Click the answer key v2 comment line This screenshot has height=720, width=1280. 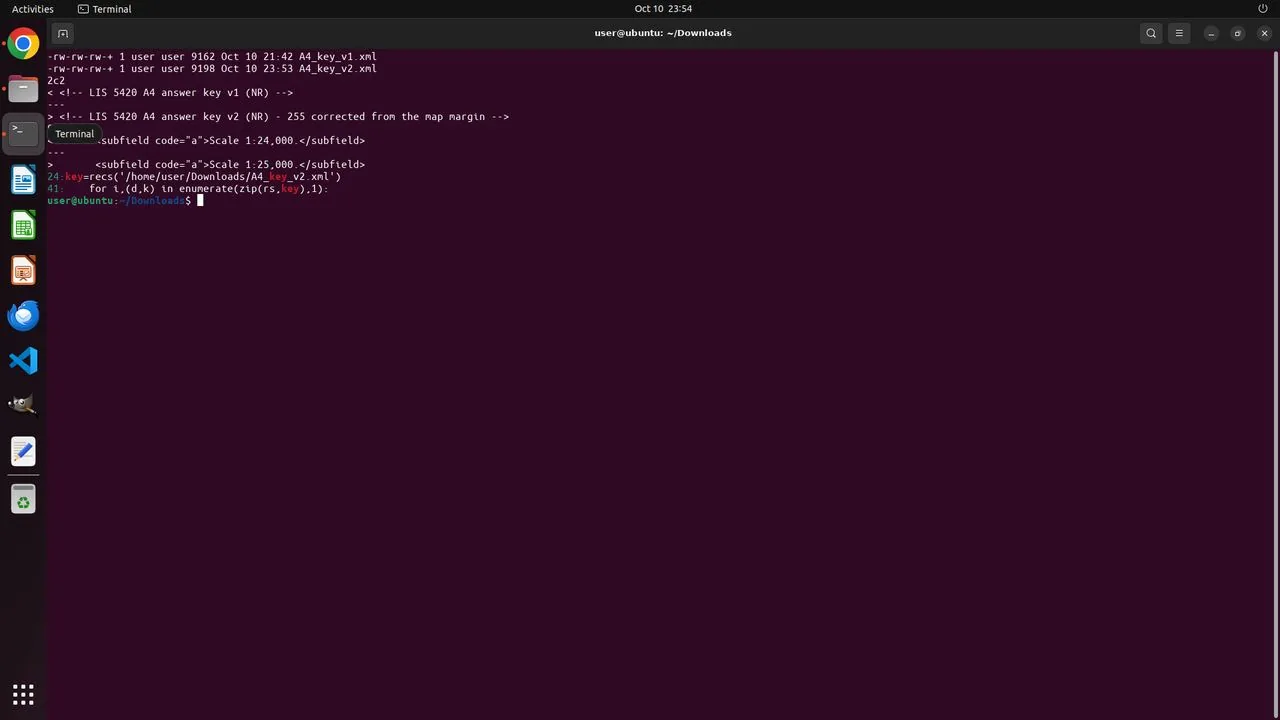pyautogui.click(x=278, y=117)
